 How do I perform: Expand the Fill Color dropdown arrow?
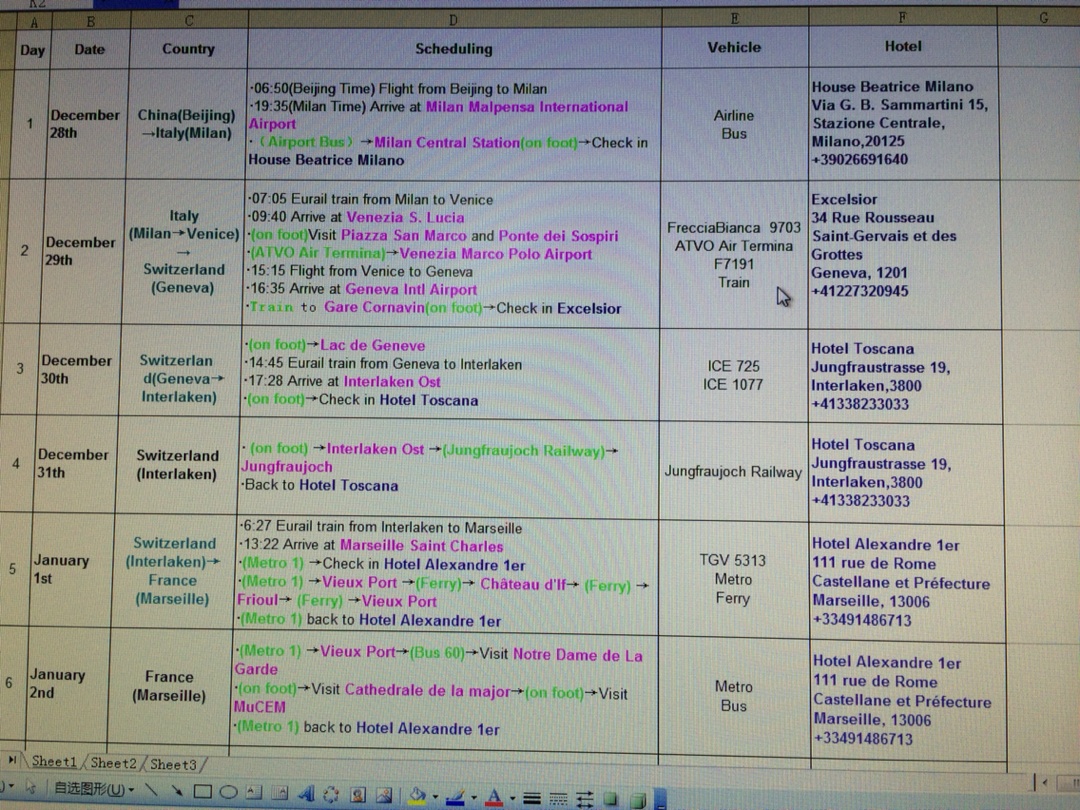[436, 798]
